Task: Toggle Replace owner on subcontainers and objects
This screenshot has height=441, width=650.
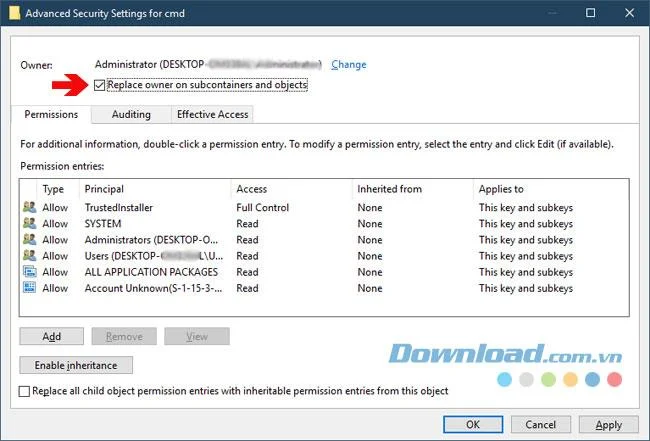Action: point(99,85)
